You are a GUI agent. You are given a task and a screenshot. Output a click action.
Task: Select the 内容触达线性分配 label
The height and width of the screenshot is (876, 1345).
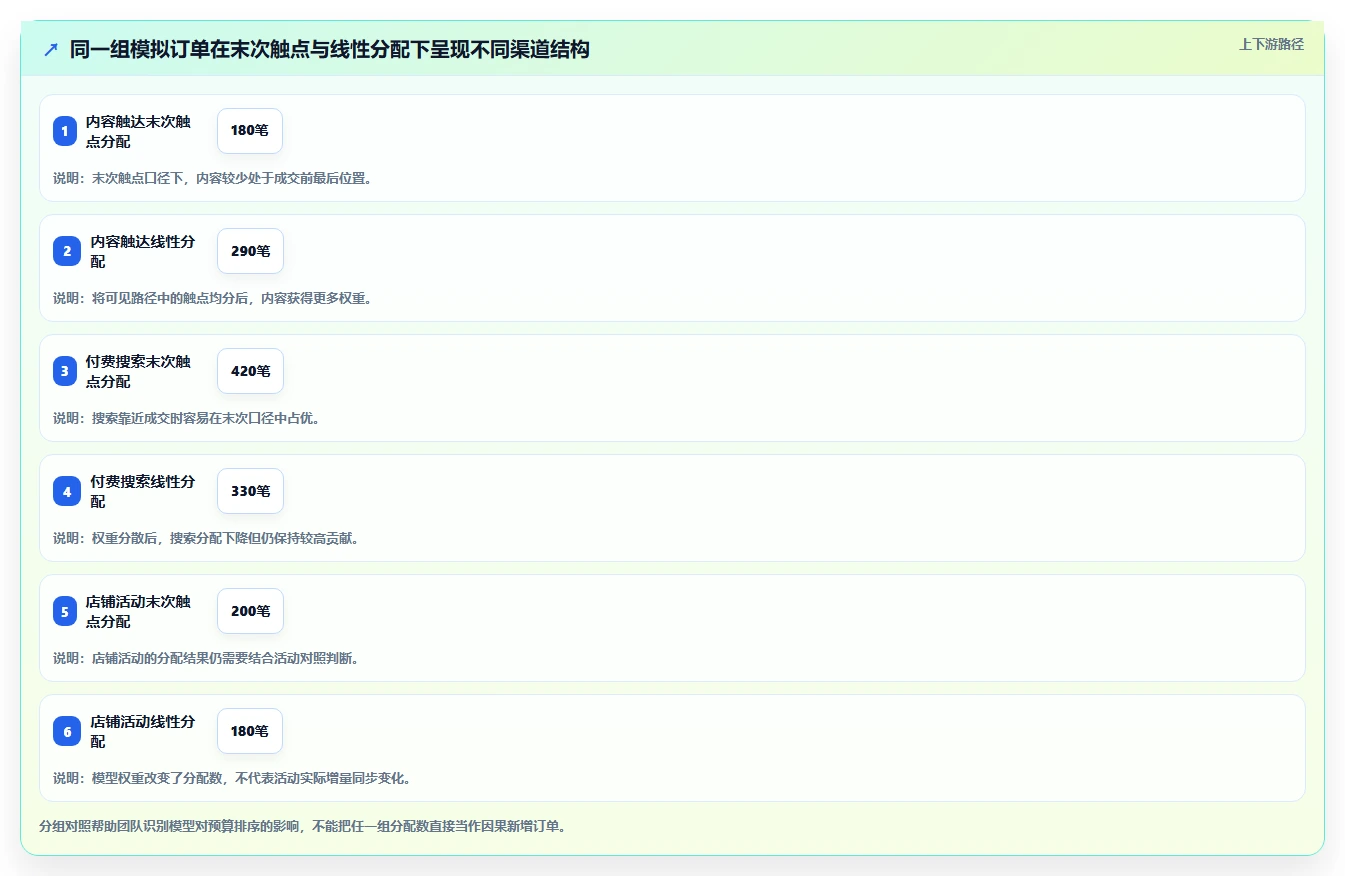[143, 251]
